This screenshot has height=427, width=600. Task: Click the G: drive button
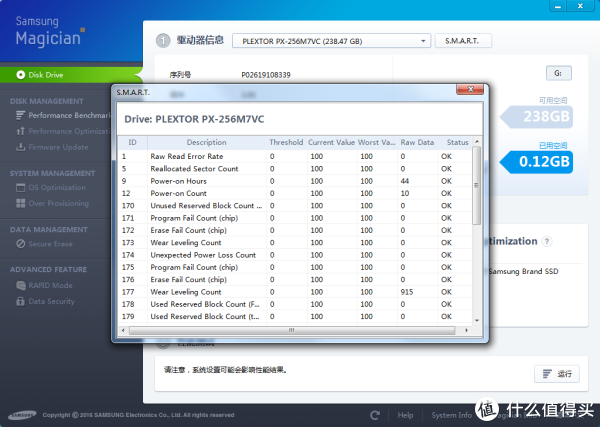tap(558, 73)
